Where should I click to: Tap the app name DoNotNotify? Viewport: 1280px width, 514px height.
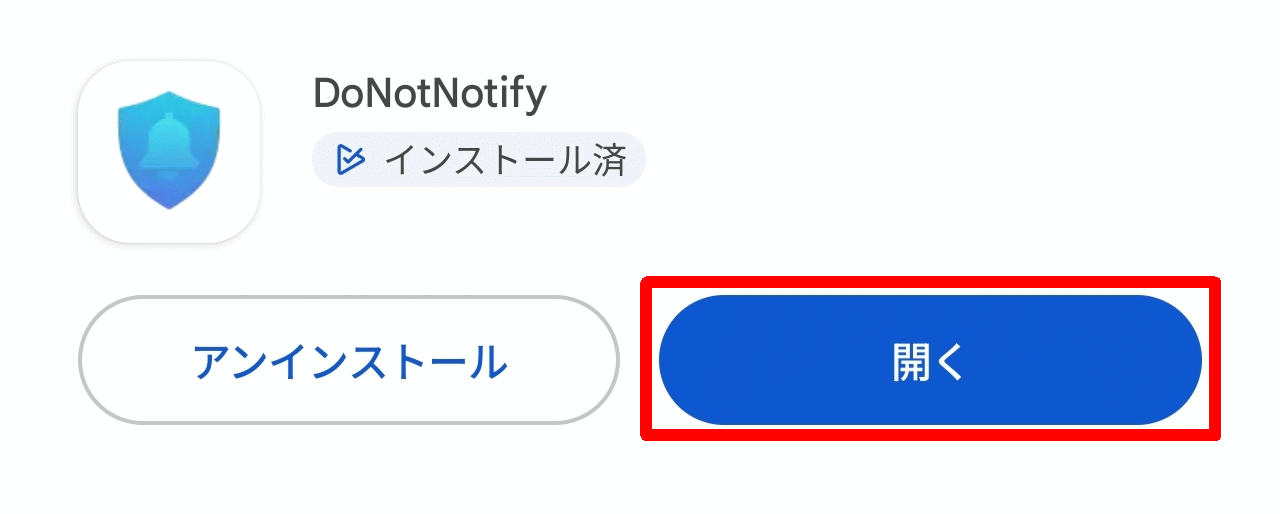430,94
